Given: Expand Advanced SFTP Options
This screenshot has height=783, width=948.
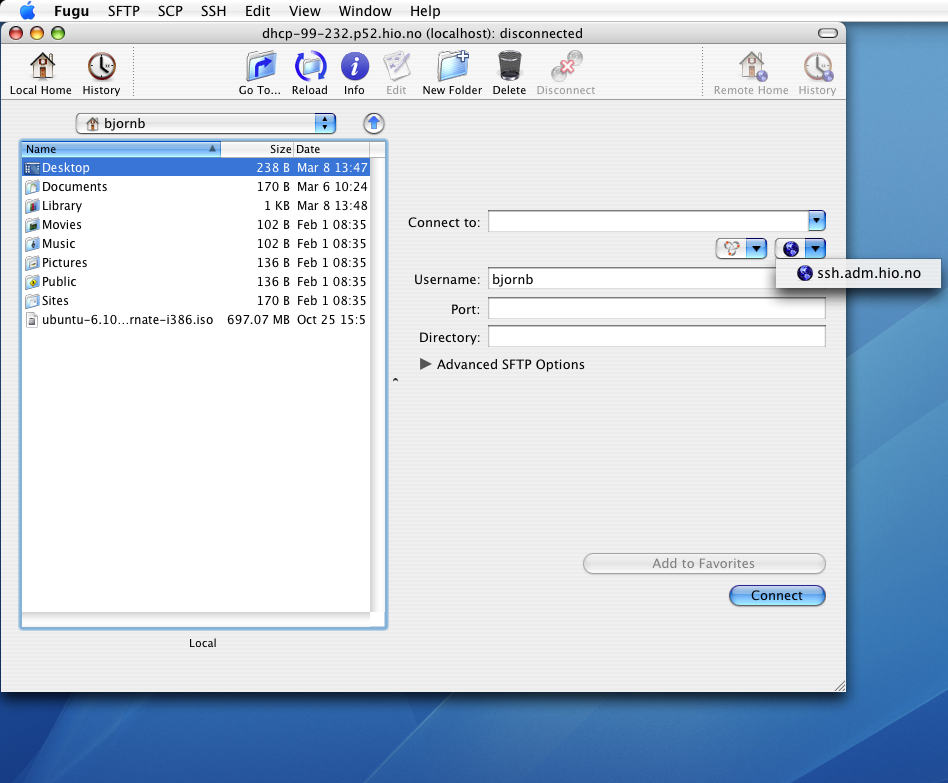Looking at the screenshot, I should pos(426,364).
